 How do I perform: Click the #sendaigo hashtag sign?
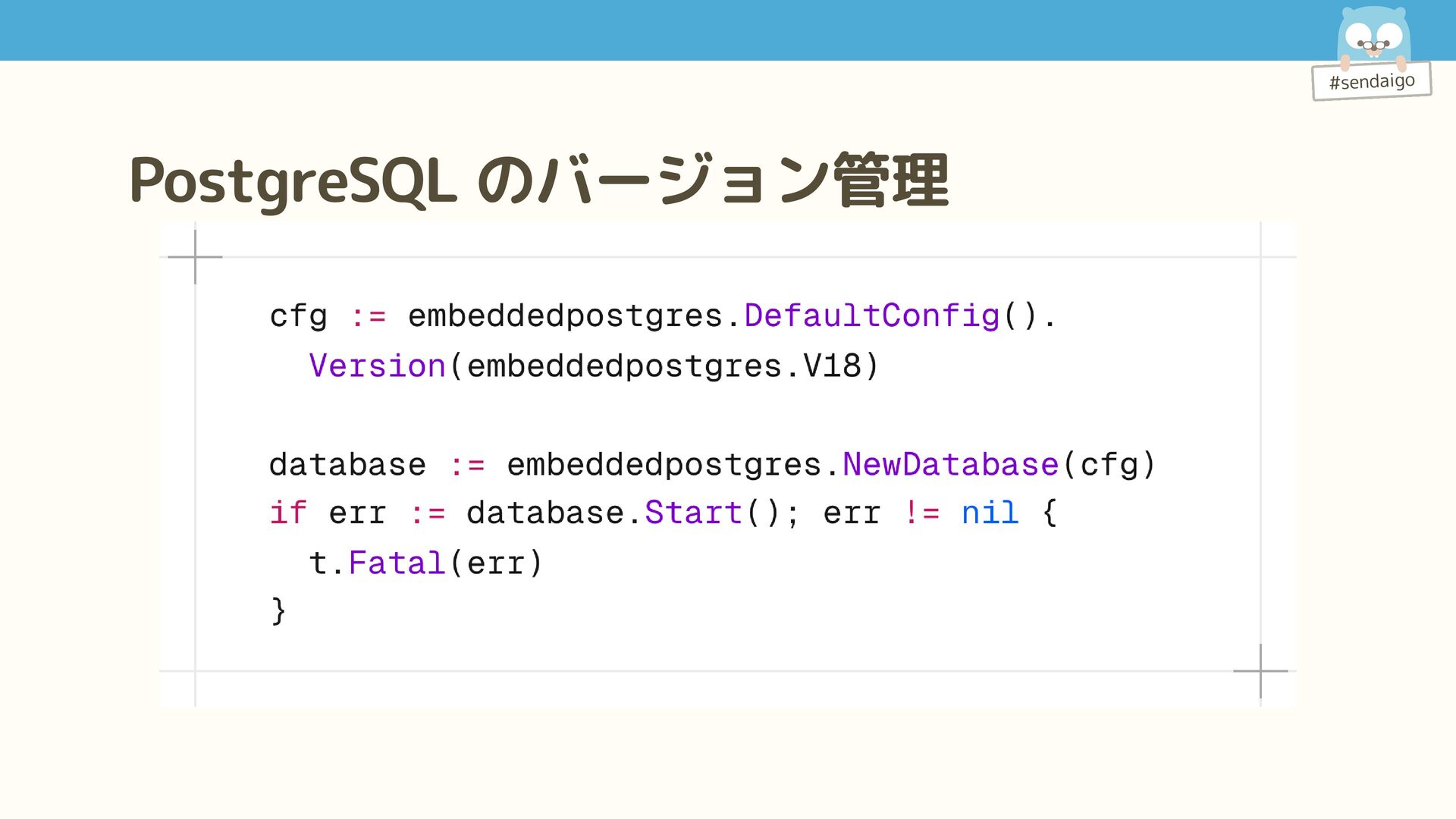coord(1371,81)
